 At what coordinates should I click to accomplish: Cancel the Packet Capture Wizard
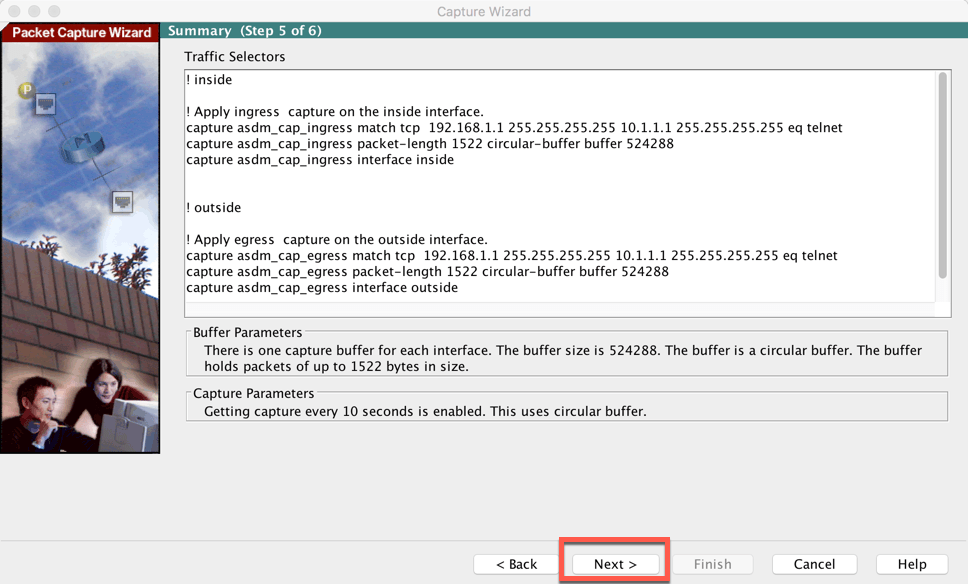814,563
